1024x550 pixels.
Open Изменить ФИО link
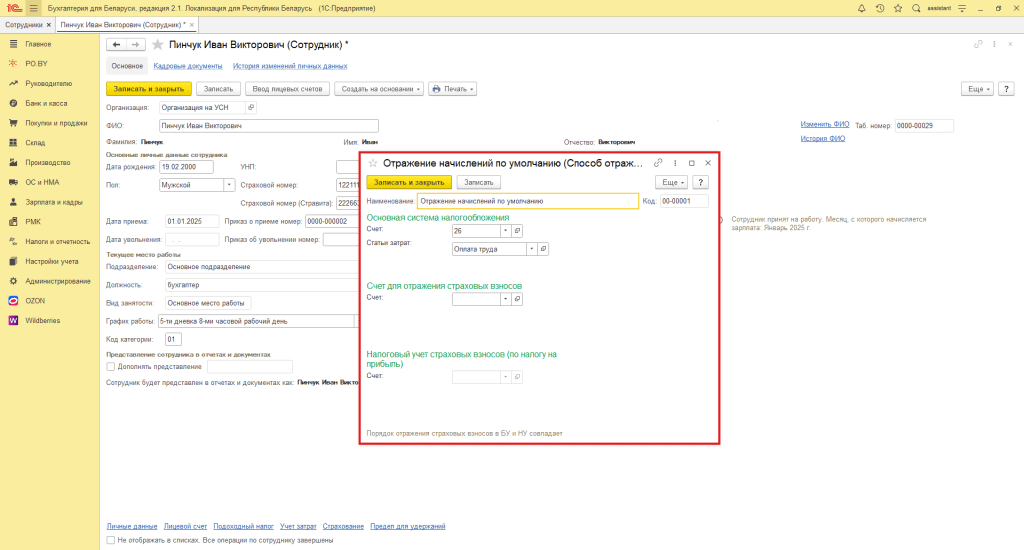825,124
